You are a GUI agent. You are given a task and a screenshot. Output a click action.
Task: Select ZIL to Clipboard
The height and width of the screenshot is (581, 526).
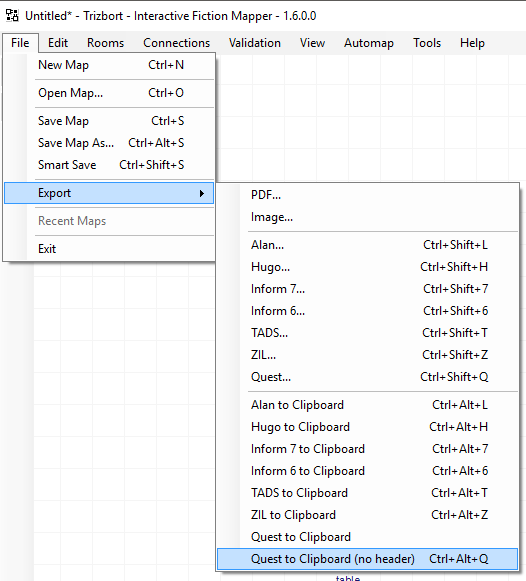[x=367, y=515]
